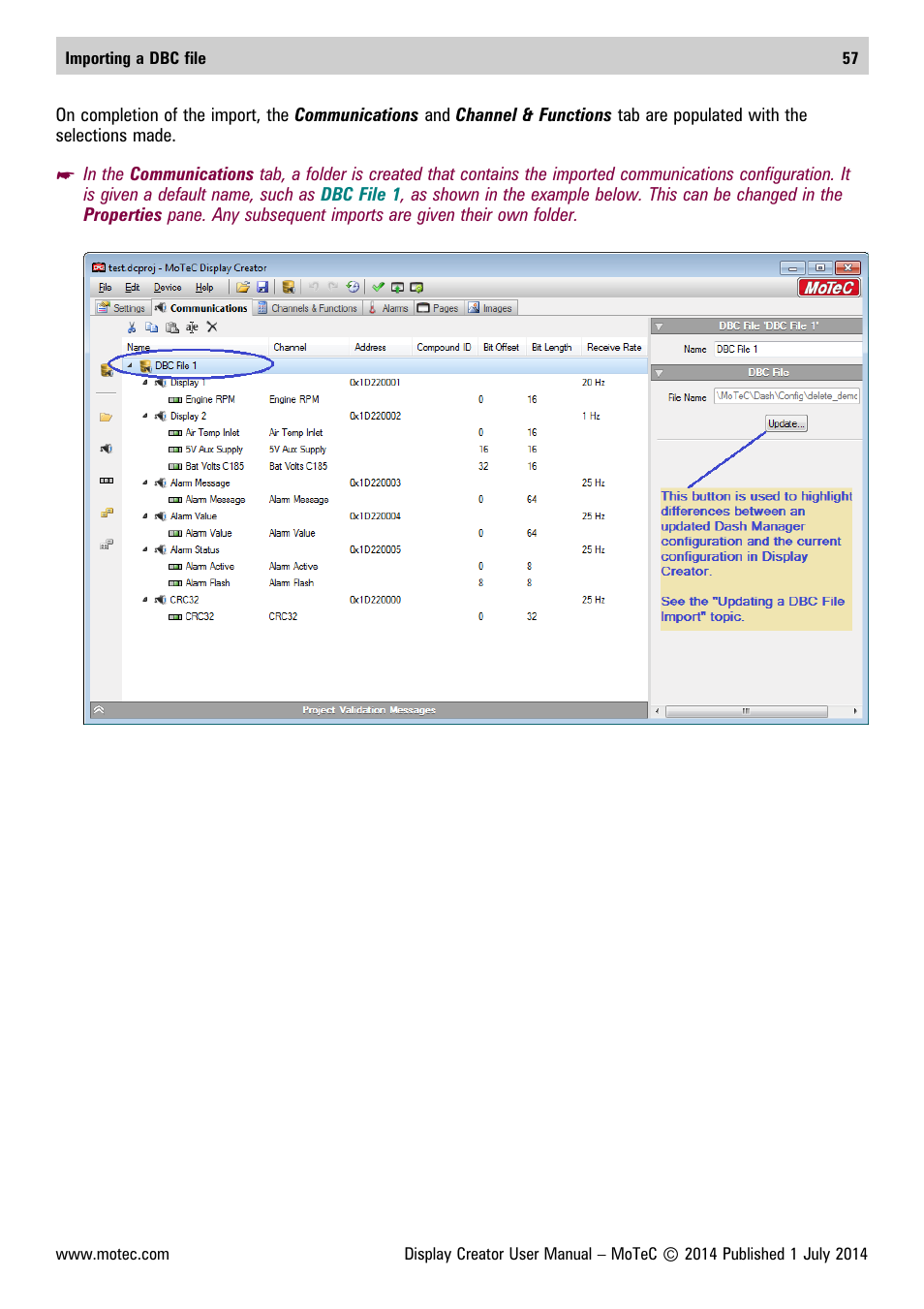Viewport: 924px width, 1309px height.
Task: Validate project with green checkmark icon
Action: 378,287
